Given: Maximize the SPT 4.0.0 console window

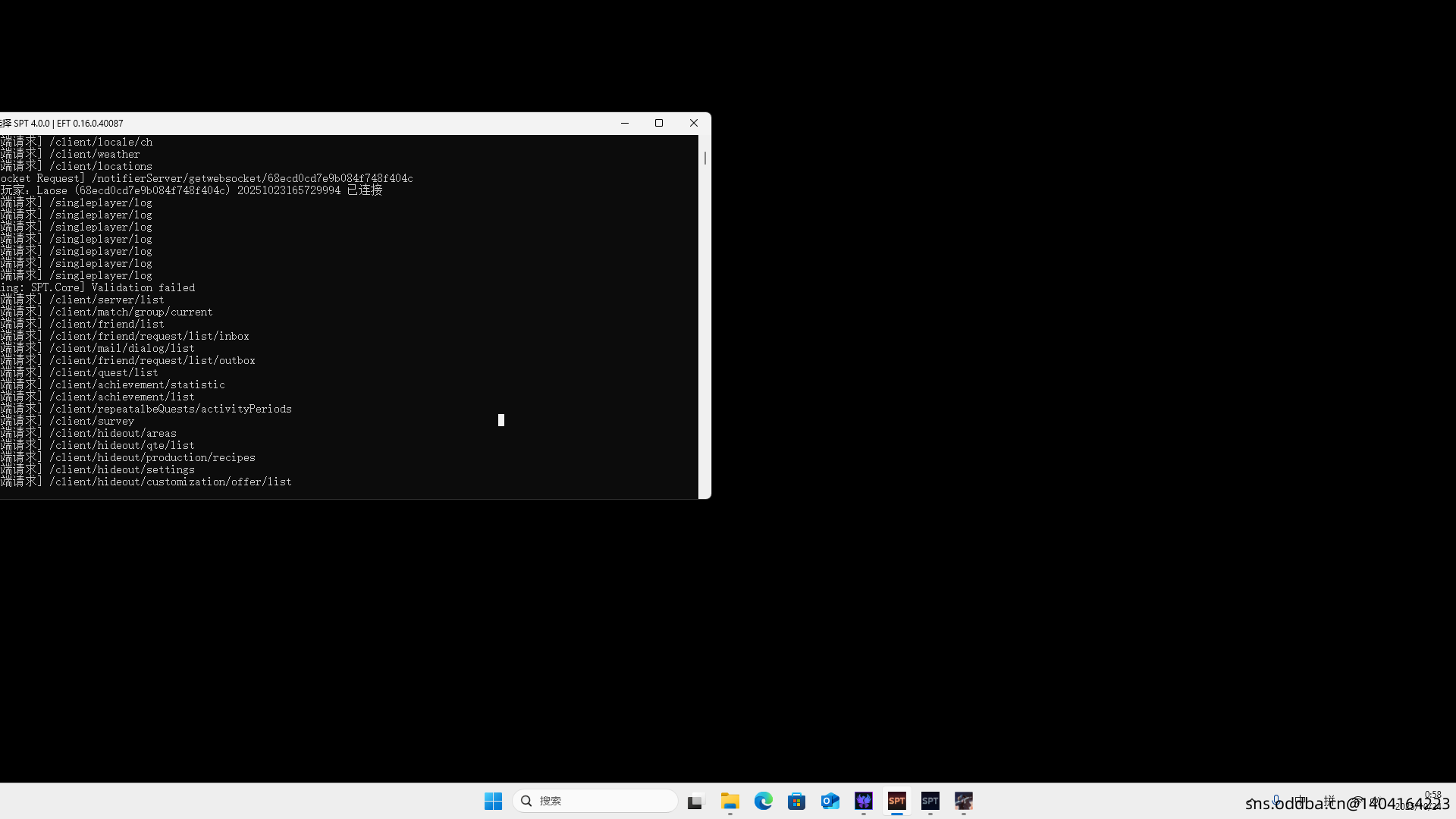Looking at the screenshot, I should [x=659, y=123].
